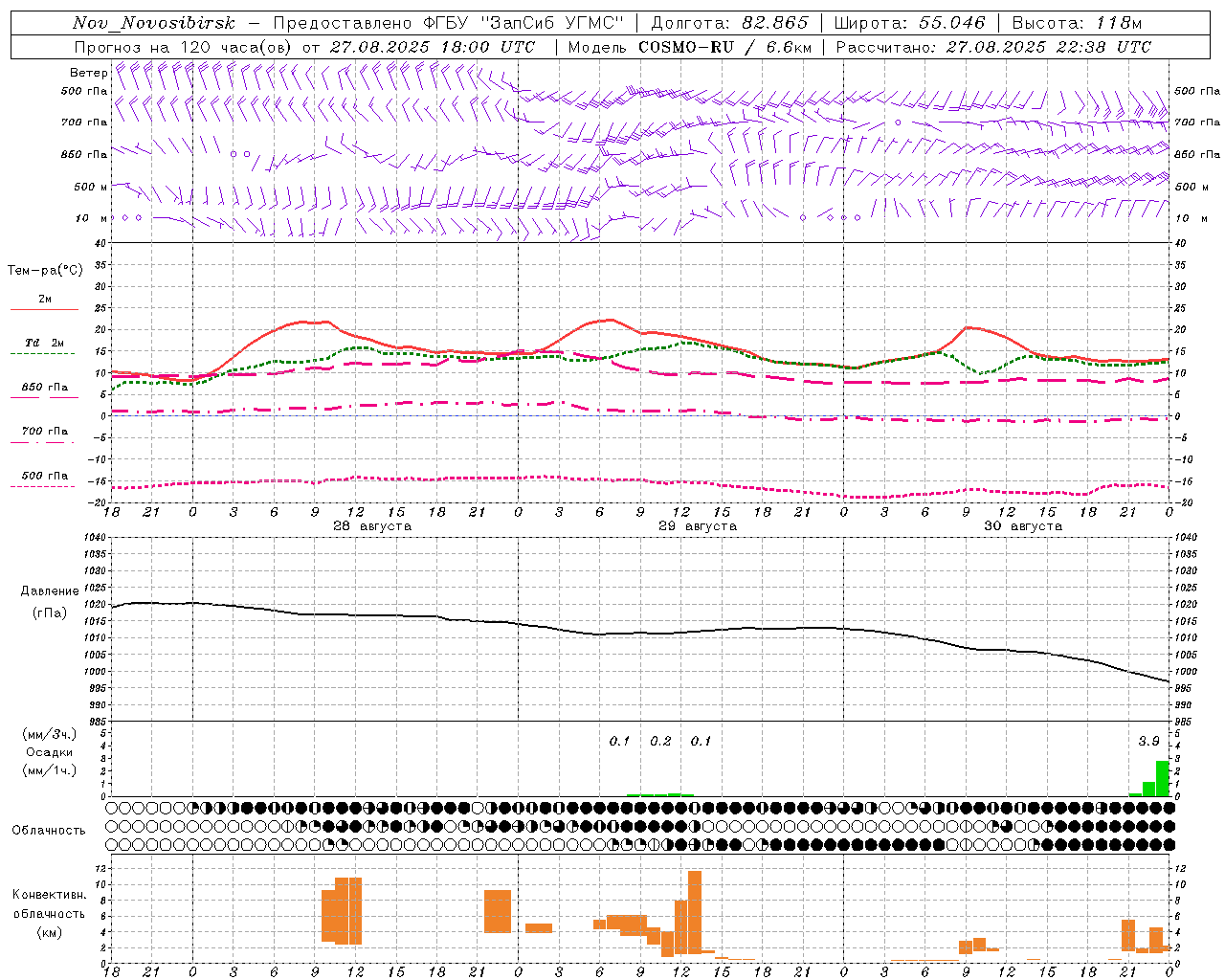Select the Тем-ра(°C) temperature panel label
Viewport: 1225px width, 980px height.
45,271
